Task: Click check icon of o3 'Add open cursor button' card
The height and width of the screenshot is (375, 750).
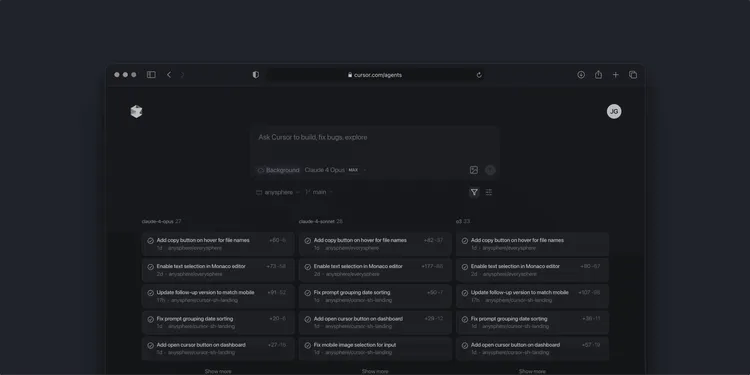Action: tap(464, 345)
